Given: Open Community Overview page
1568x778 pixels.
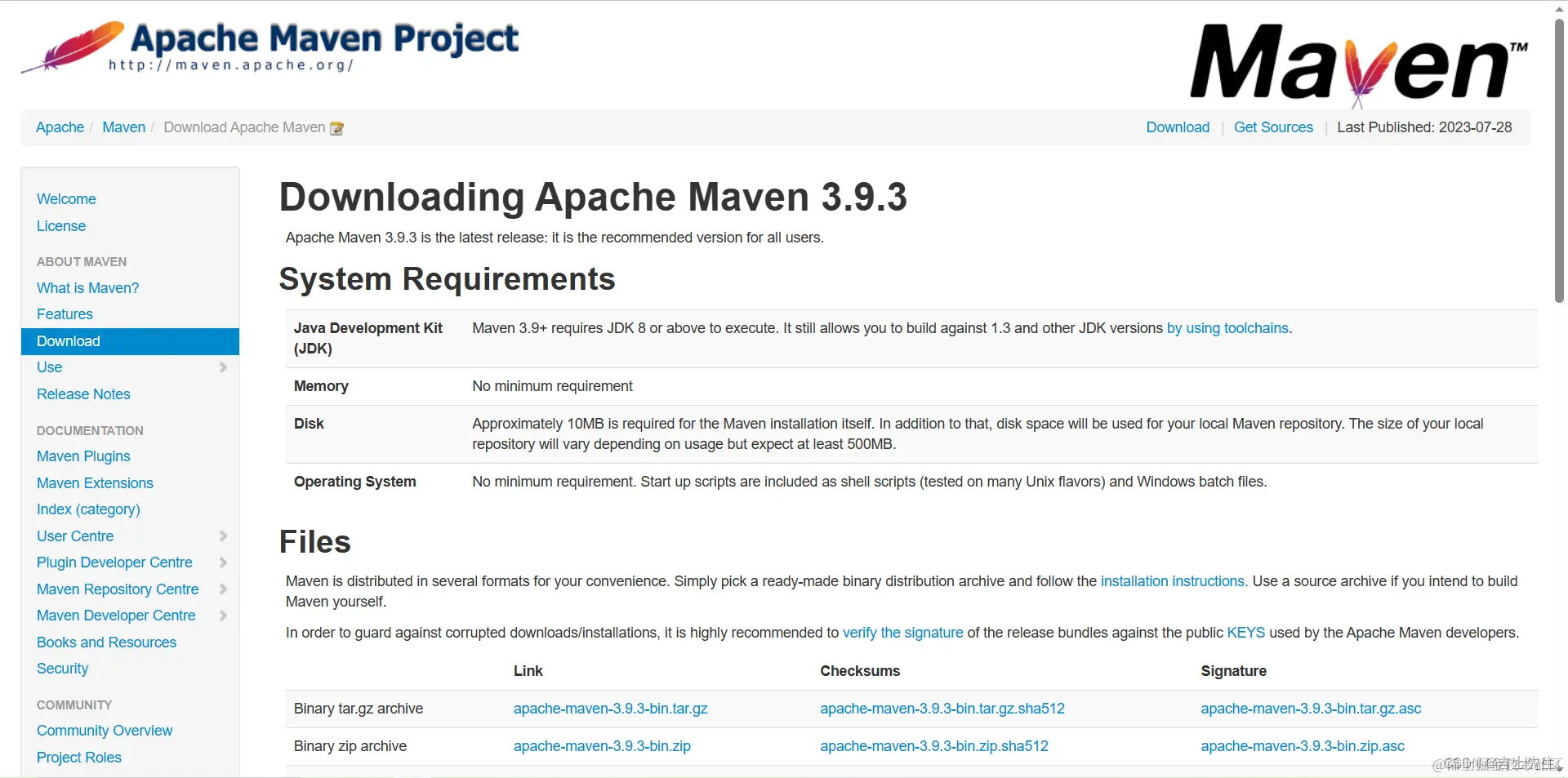Looking at the screenshot, I should (x=105, y=731).
